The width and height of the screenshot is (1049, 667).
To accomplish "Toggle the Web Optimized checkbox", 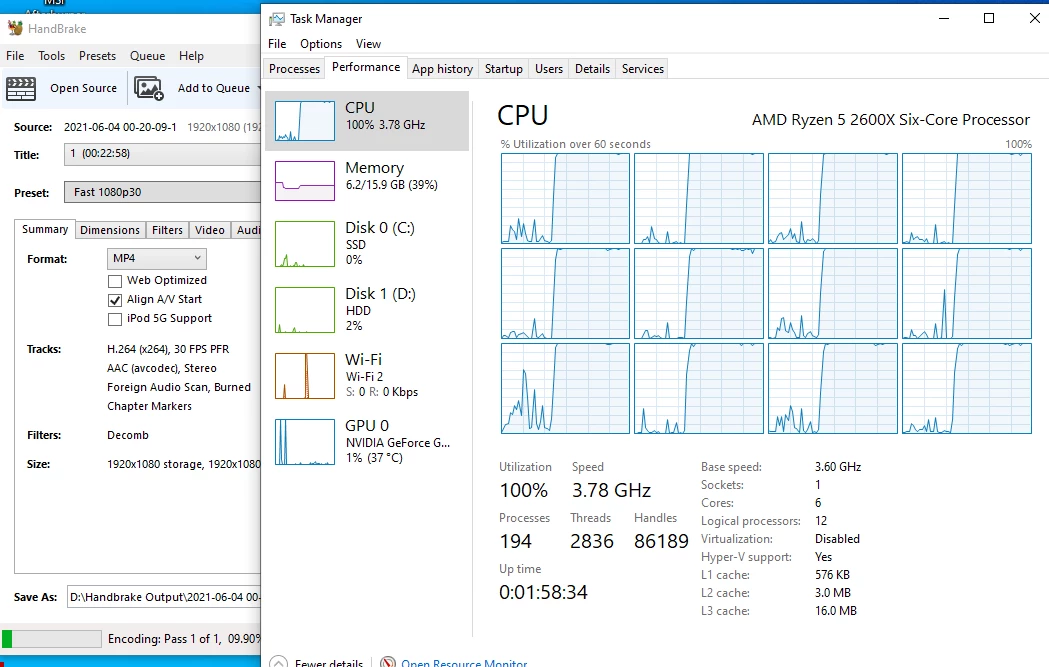I will click(115, 281).
